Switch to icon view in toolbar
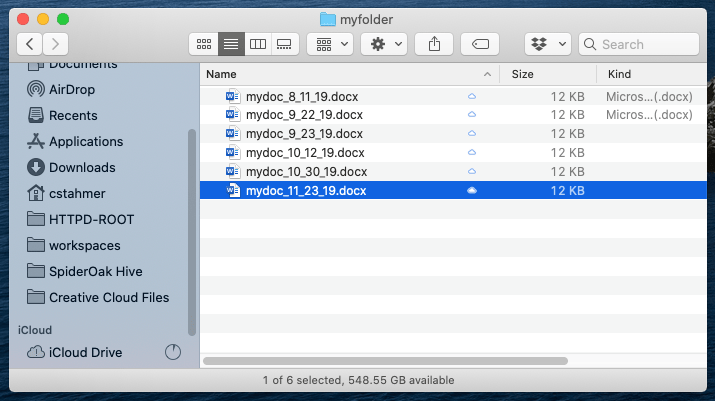 pyautogui.click(x=204, y=44)
